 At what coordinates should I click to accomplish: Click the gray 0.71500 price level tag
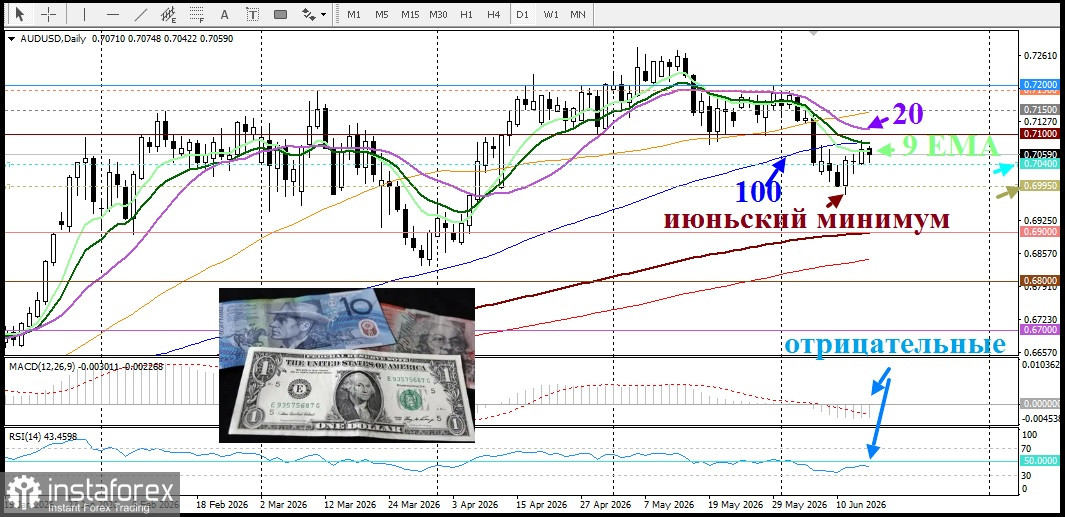[1039, 109]
